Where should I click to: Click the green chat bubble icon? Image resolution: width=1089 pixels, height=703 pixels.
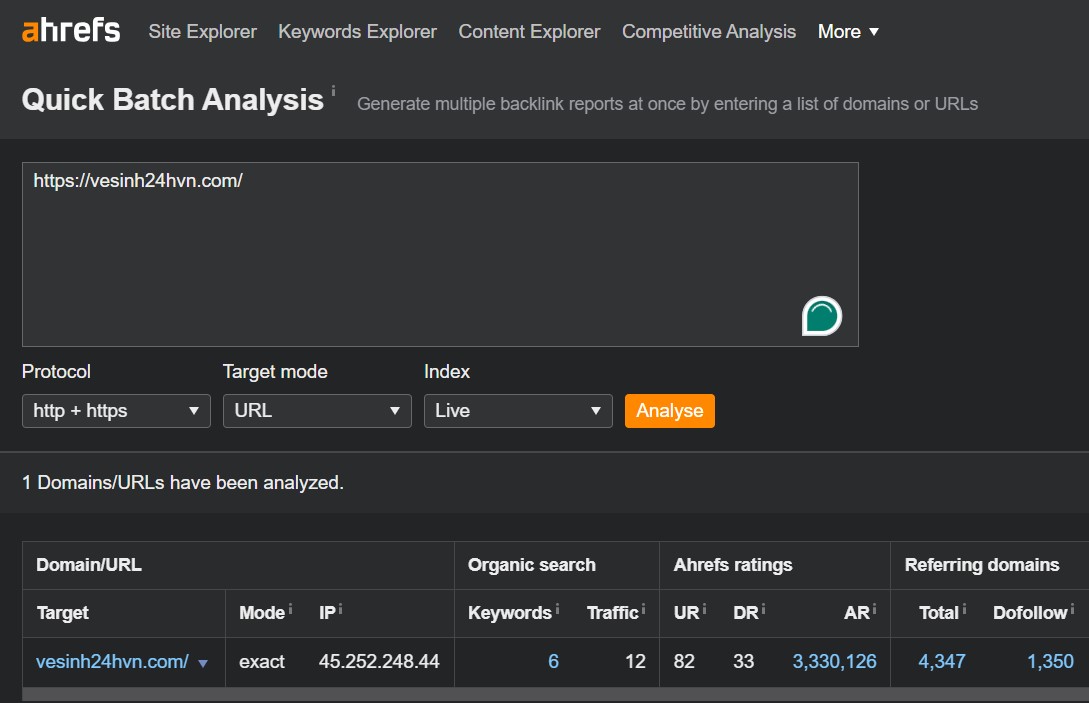821,316
